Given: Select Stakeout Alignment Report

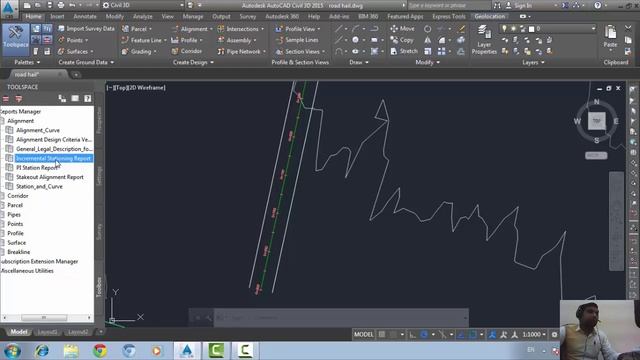Looking at the screenshot, I should 50,177.
